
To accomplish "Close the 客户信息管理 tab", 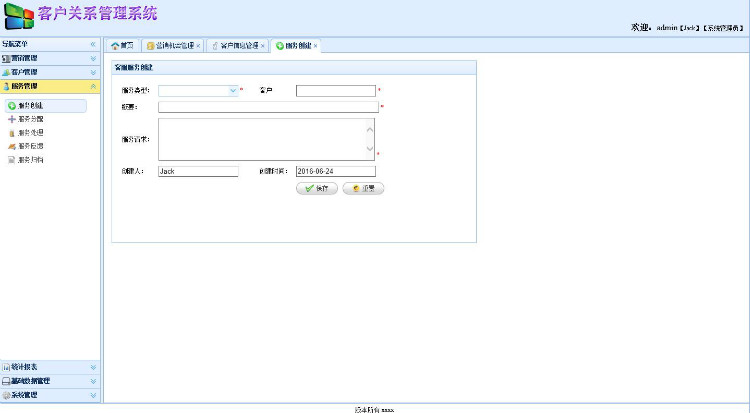I will pyautogui.click(x=263, y=46).
